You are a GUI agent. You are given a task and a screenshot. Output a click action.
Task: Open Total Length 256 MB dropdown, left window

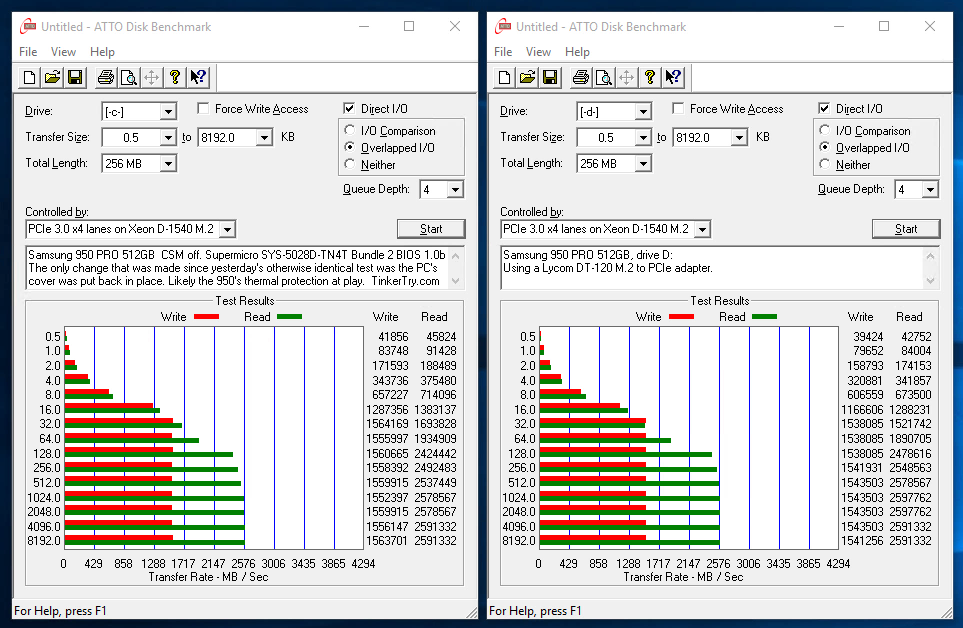pos(168,164)
